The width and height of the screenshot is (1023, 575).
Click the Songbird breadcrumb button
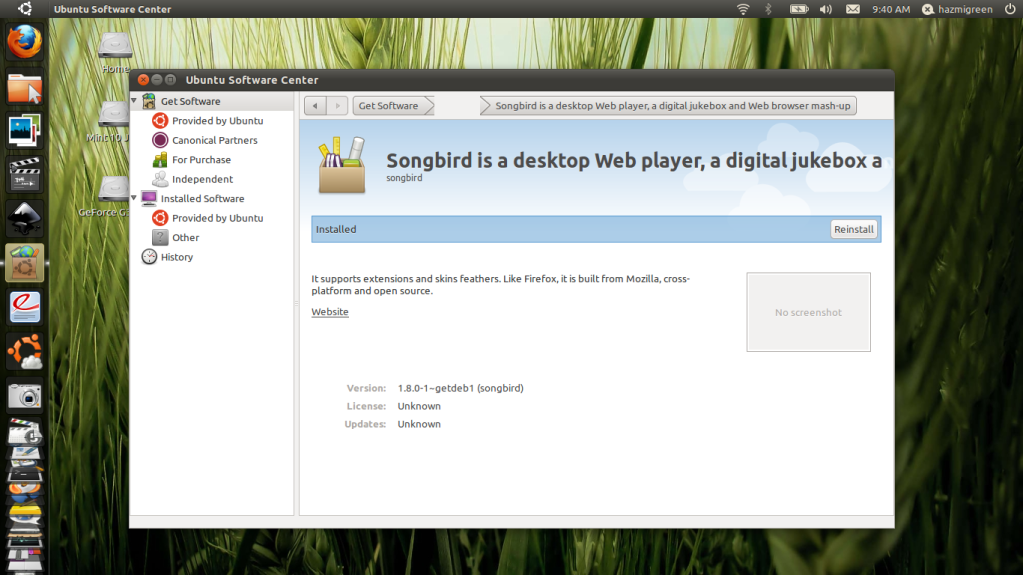click(x=668, y=106)
